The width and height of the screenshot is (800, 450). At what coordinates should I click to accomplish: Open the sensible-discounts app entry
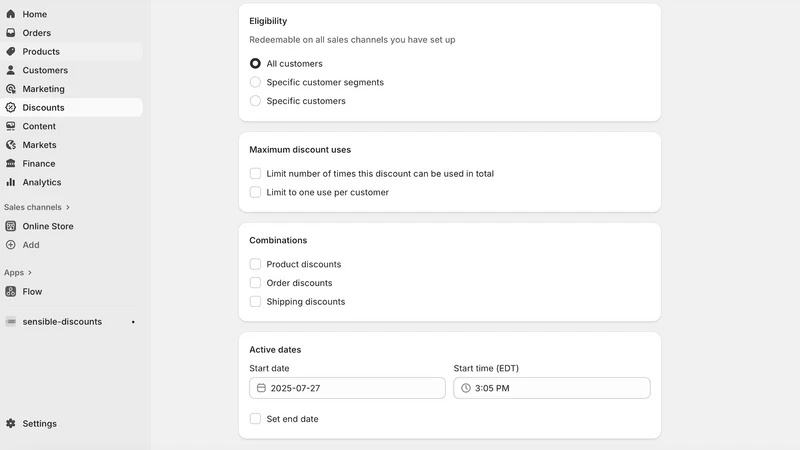[x=71, y=321]
